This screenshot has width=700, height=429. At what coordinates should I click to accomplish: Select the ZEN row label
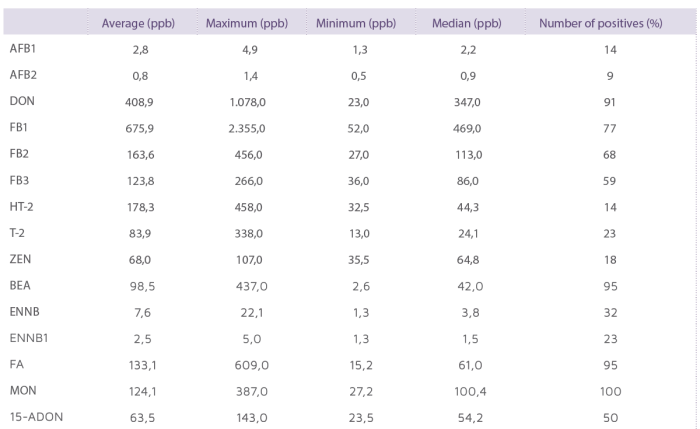[21, 259]
